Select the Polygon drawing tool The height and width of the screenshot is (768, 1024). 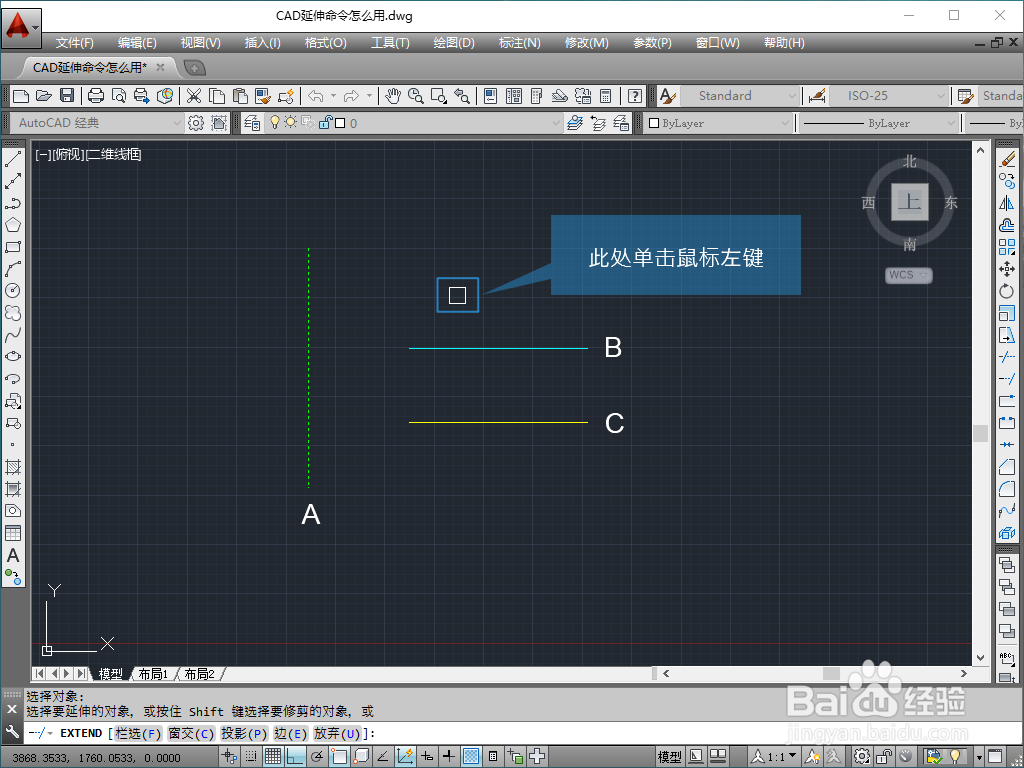pos(13,225)
